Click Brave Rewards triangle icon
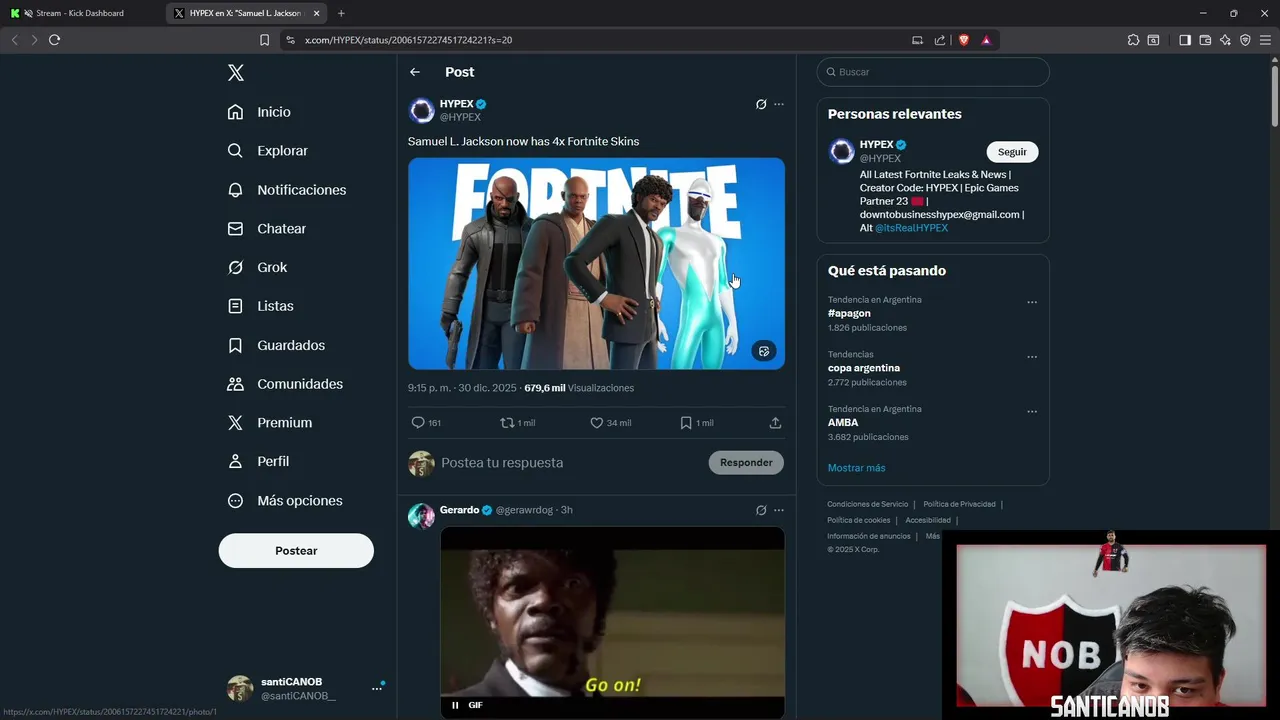The height and width of the screenshot is (720, 1280). tap(986, 40)
